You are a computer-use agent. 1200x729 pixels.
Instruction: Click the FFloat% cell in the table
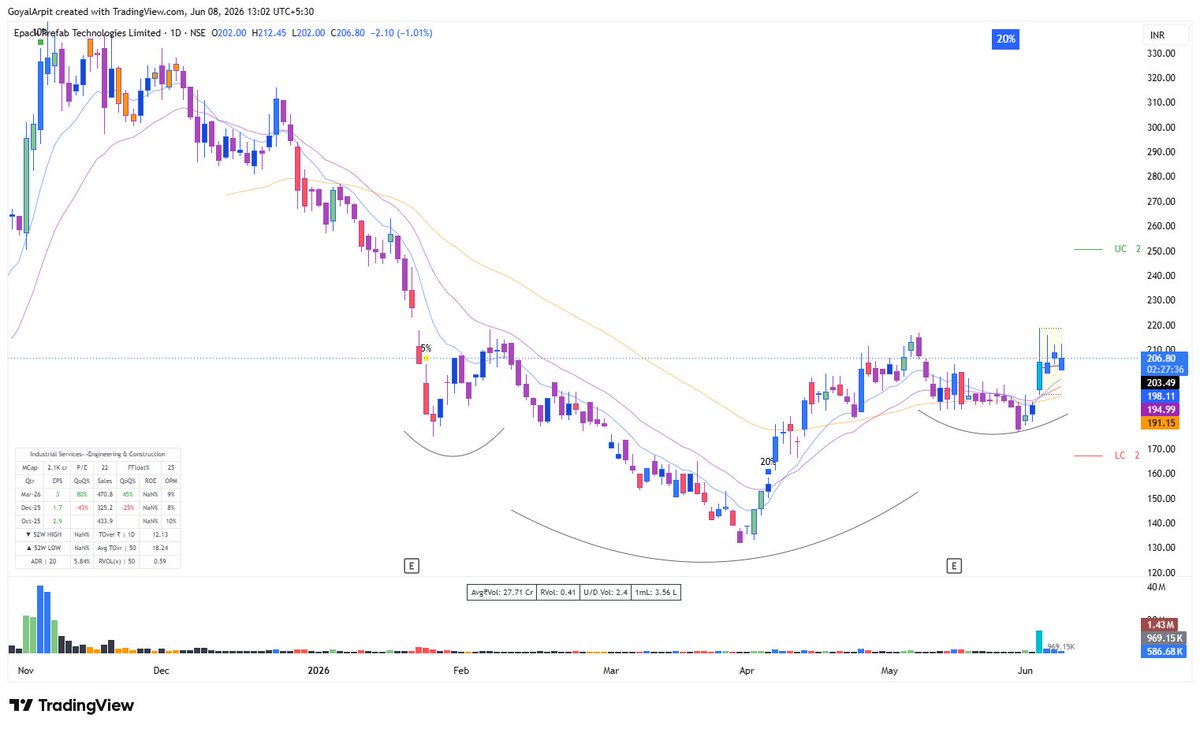[139, 468]
